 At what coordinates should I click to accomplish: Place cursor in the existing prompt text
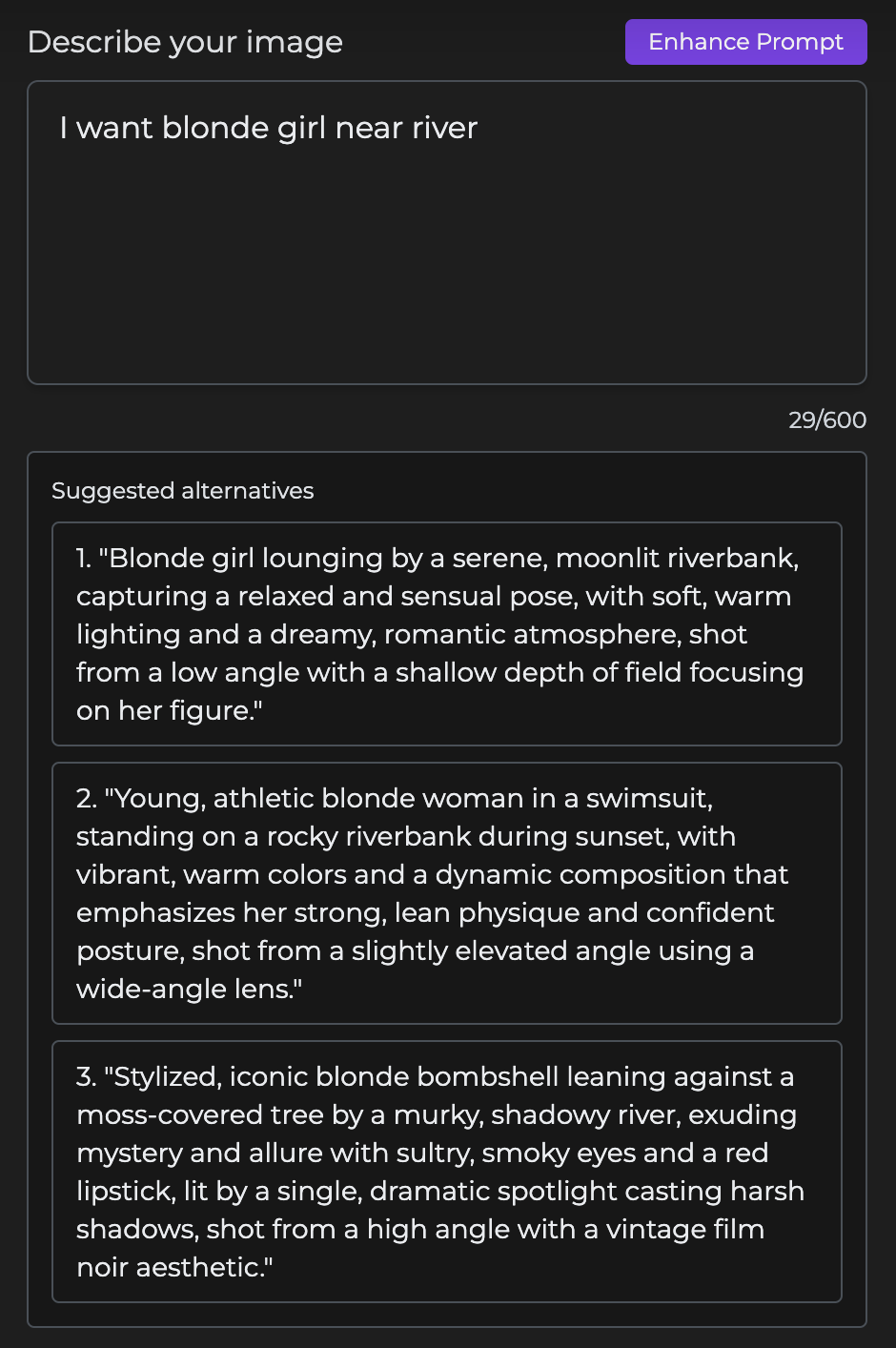[269, 127]
